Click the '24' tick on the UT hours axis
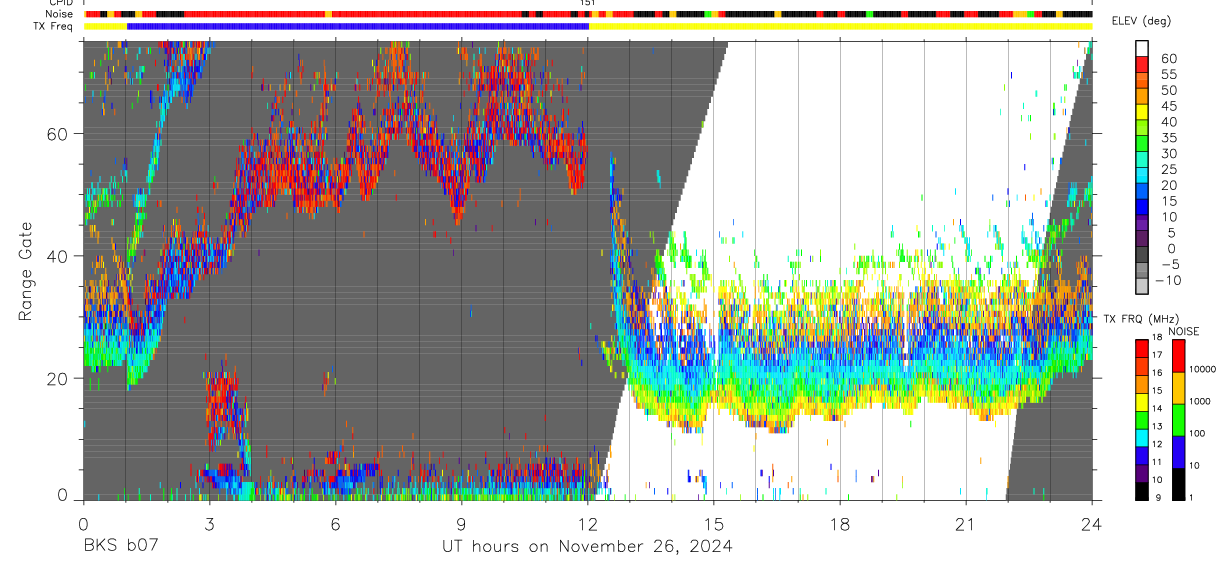Image resolution: width=1228 pixels, height=567 pixels. 1092,524
